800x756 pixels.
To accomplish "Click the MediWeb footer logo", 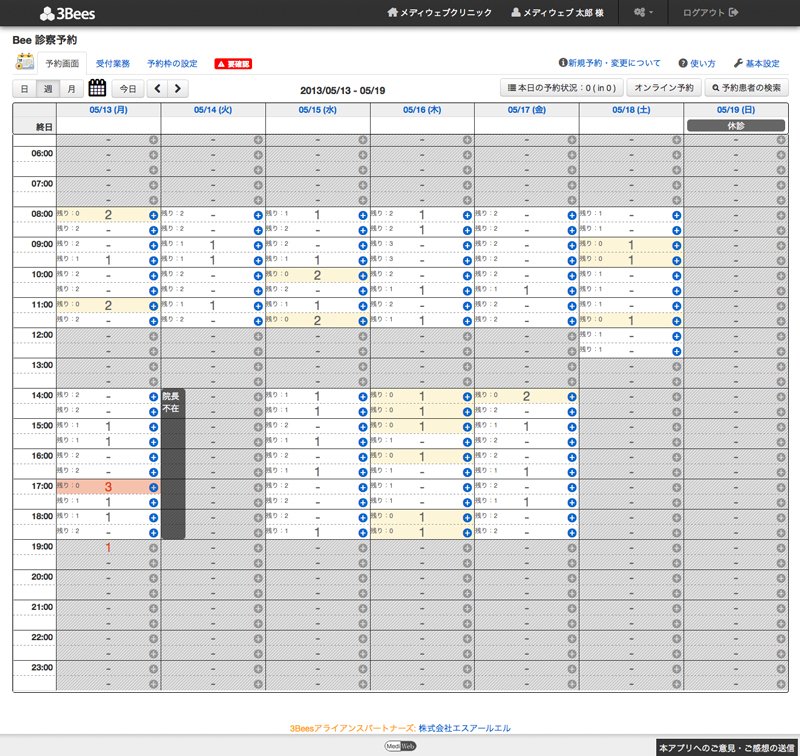I will pos(400,746).
